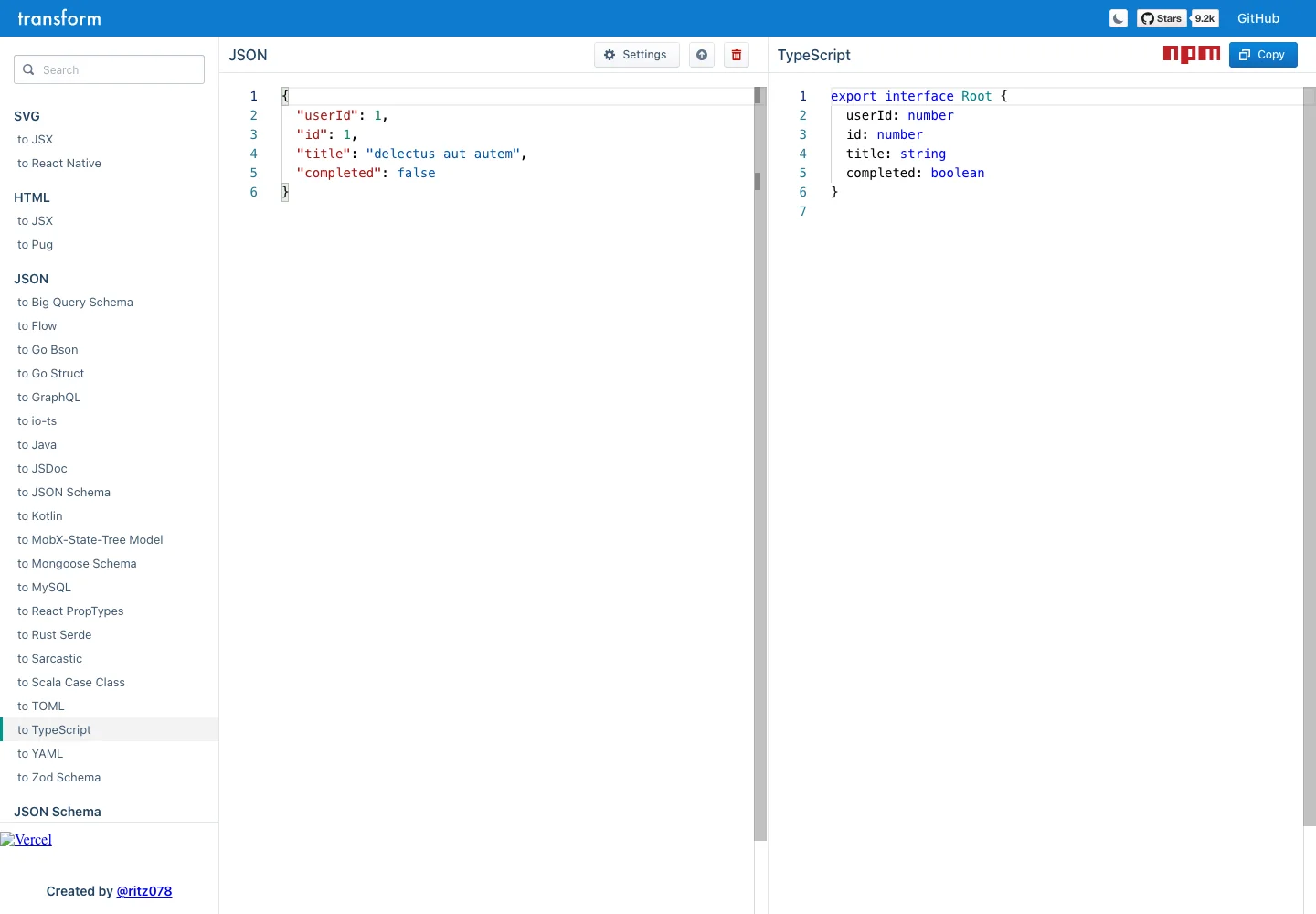Choose to Big Query Schema

pos(109,303)
